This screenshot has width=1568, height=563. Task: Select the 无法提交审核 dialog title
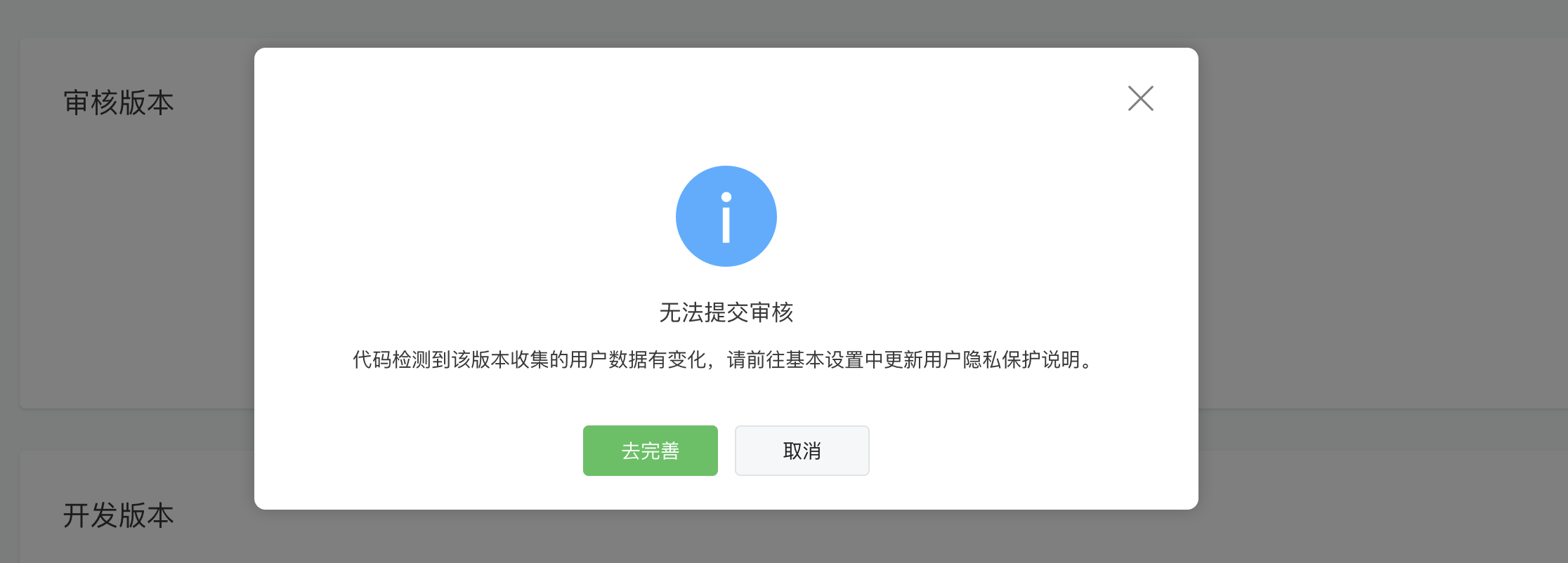[x=726, y=312]
